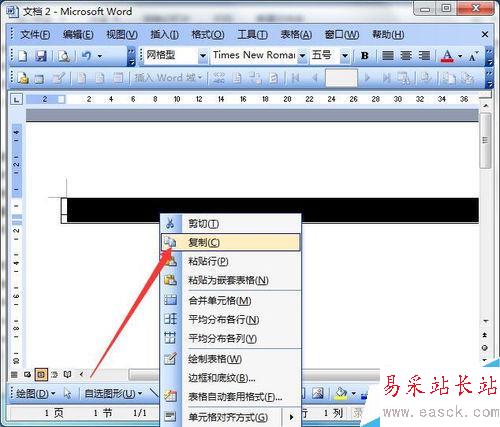Apply justified text alignment
500x427 pixels.
(387, 56)
